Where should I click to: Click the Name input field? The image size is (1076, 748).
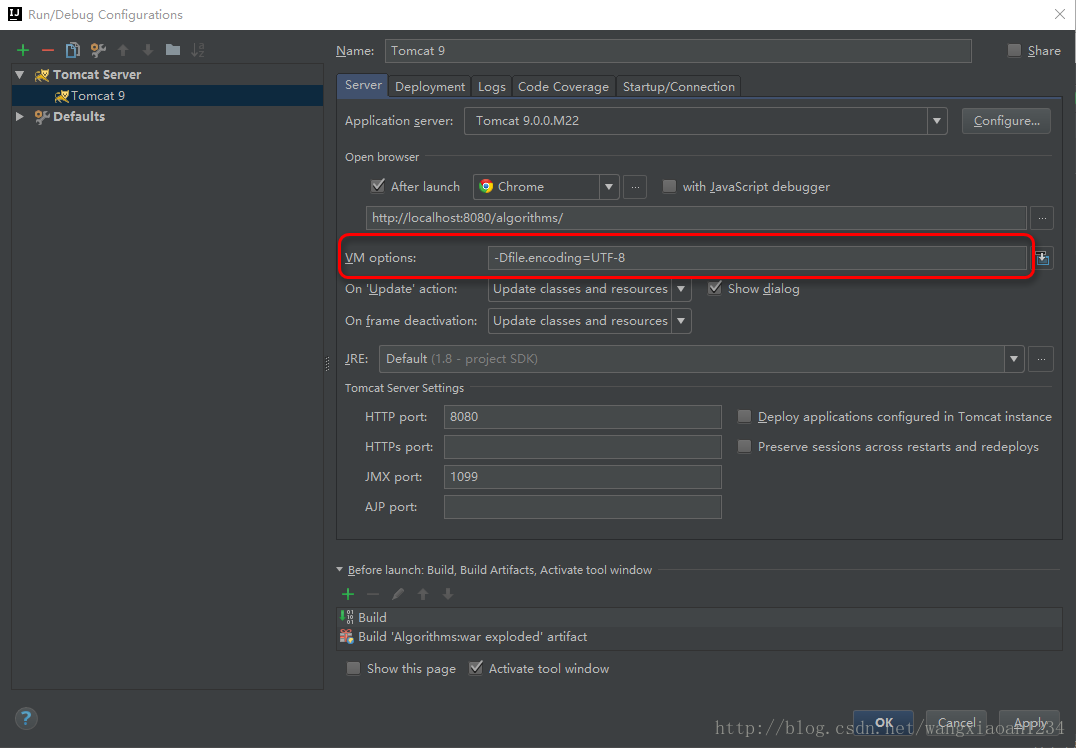[678, 51]
